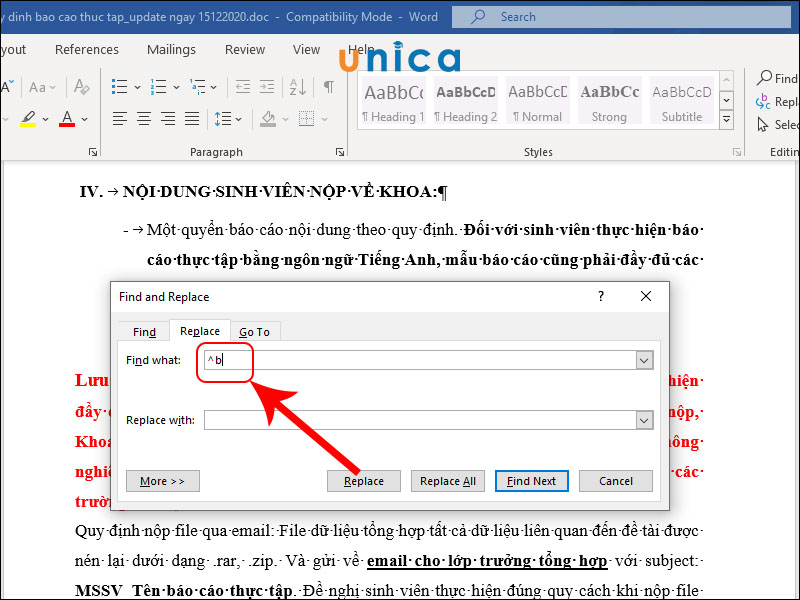Switch to the Find tab
The image size is (800, 600).
point(143,331)
